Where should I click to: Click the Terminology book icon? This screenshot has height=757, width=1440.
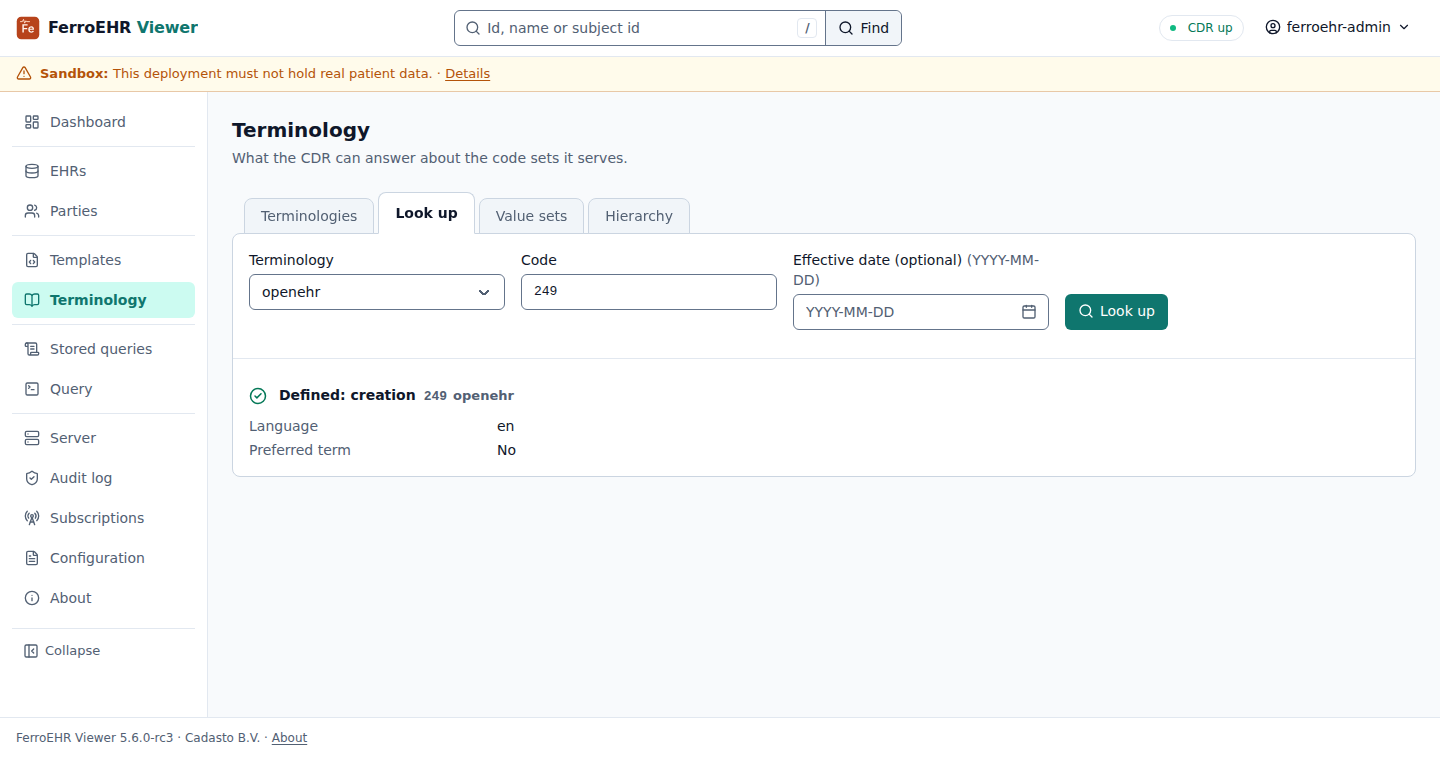point(32,300)
